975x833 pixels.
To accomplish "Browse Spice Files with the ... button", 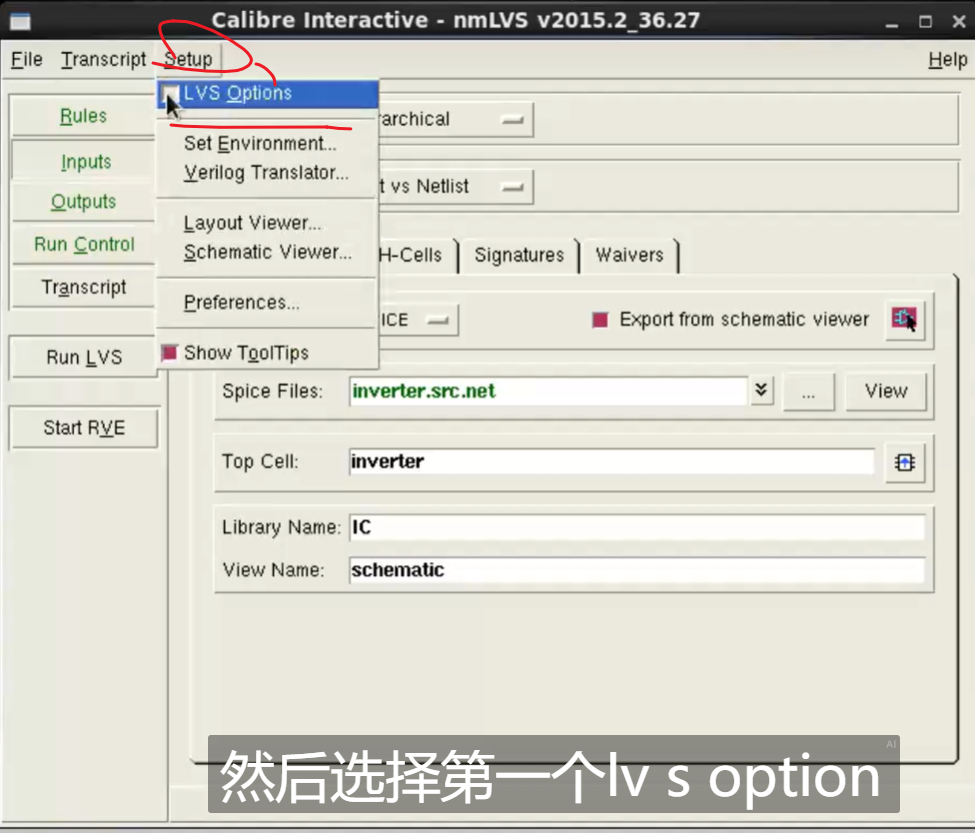I will [809, 391].
